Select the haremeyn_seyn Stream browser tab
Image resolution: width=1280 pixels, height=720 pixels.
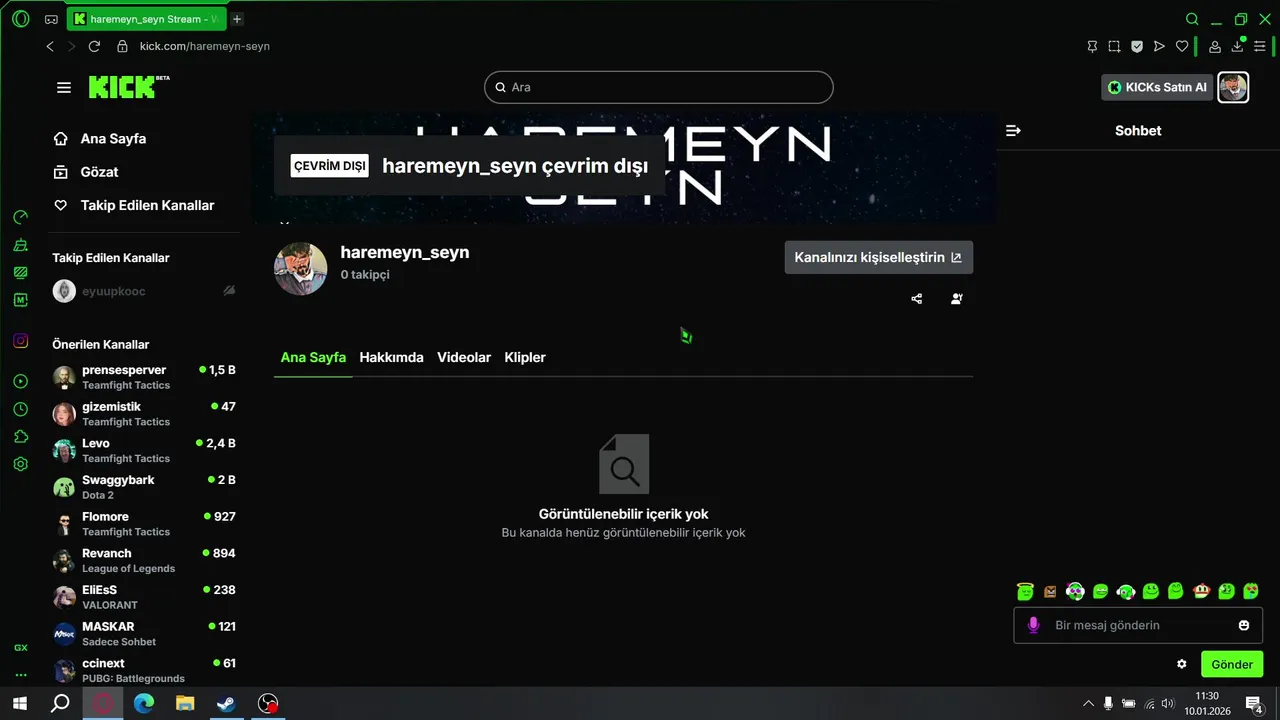[x=147, y=19]
